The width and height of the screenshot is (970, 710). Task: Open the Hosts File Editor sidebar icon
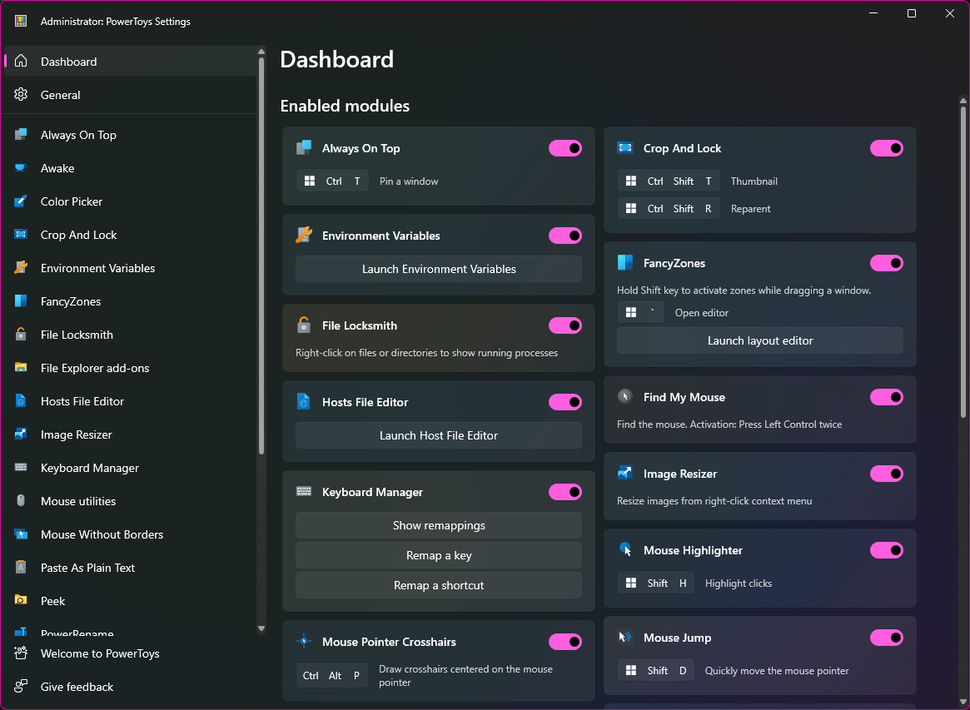click(x=22, y=401)
